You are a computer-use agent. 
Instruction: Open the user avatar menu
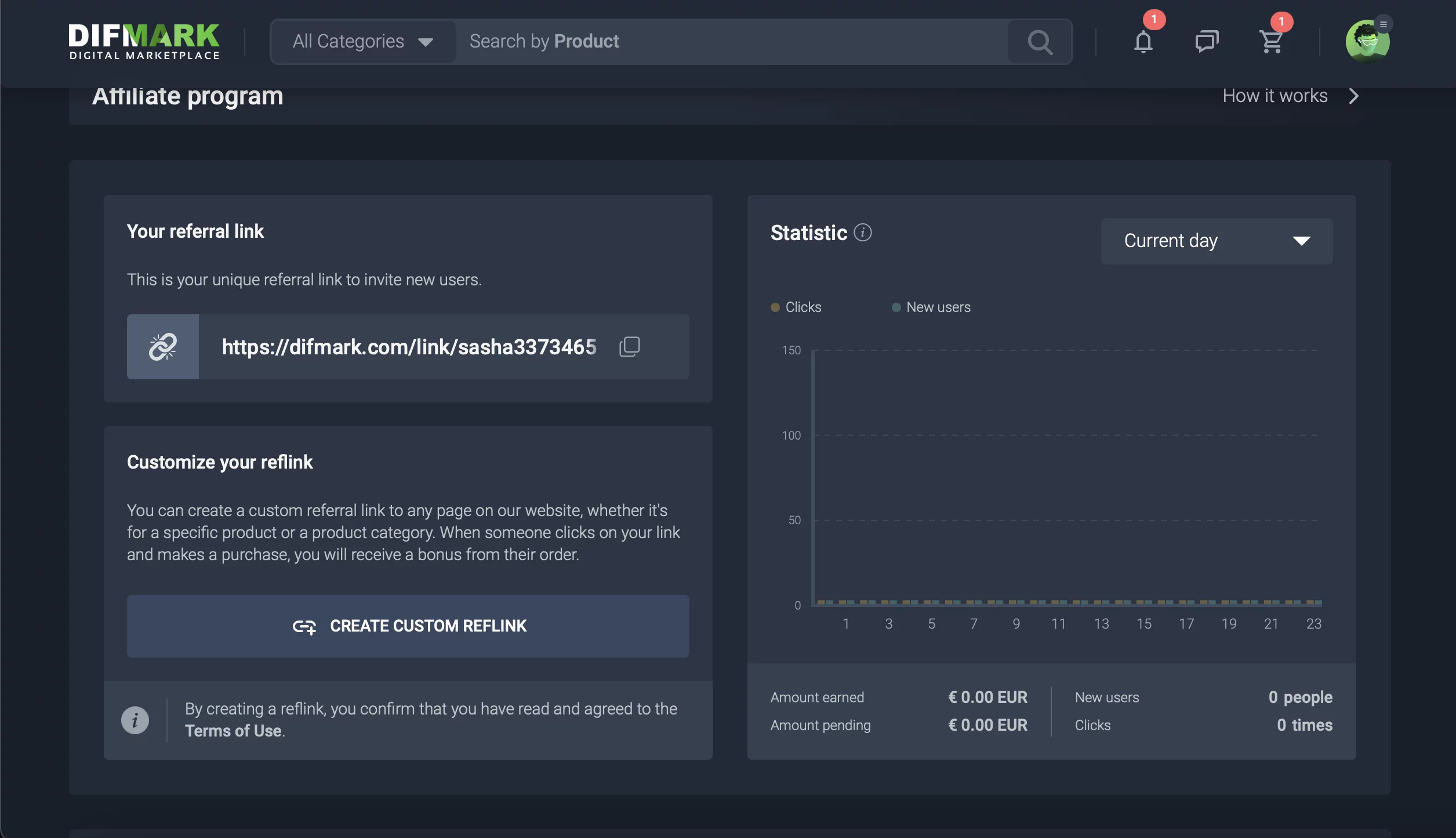tap(1367, 42)
